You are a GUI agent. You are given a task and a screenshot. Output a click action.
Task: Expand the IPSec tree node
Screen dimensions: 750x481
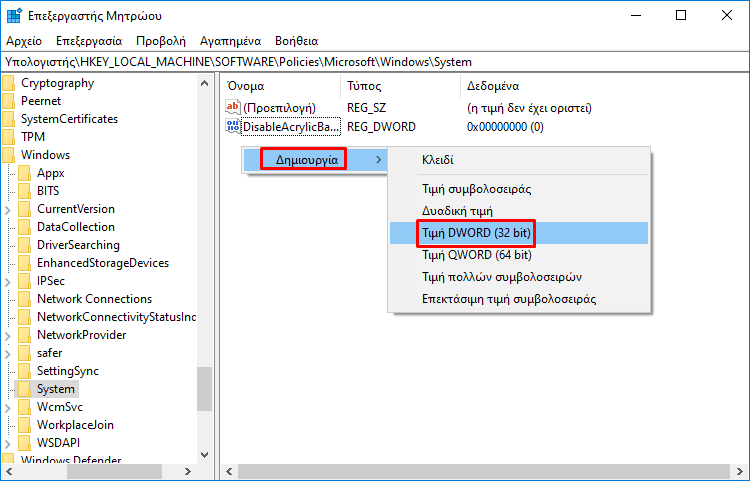pos(8,282)
